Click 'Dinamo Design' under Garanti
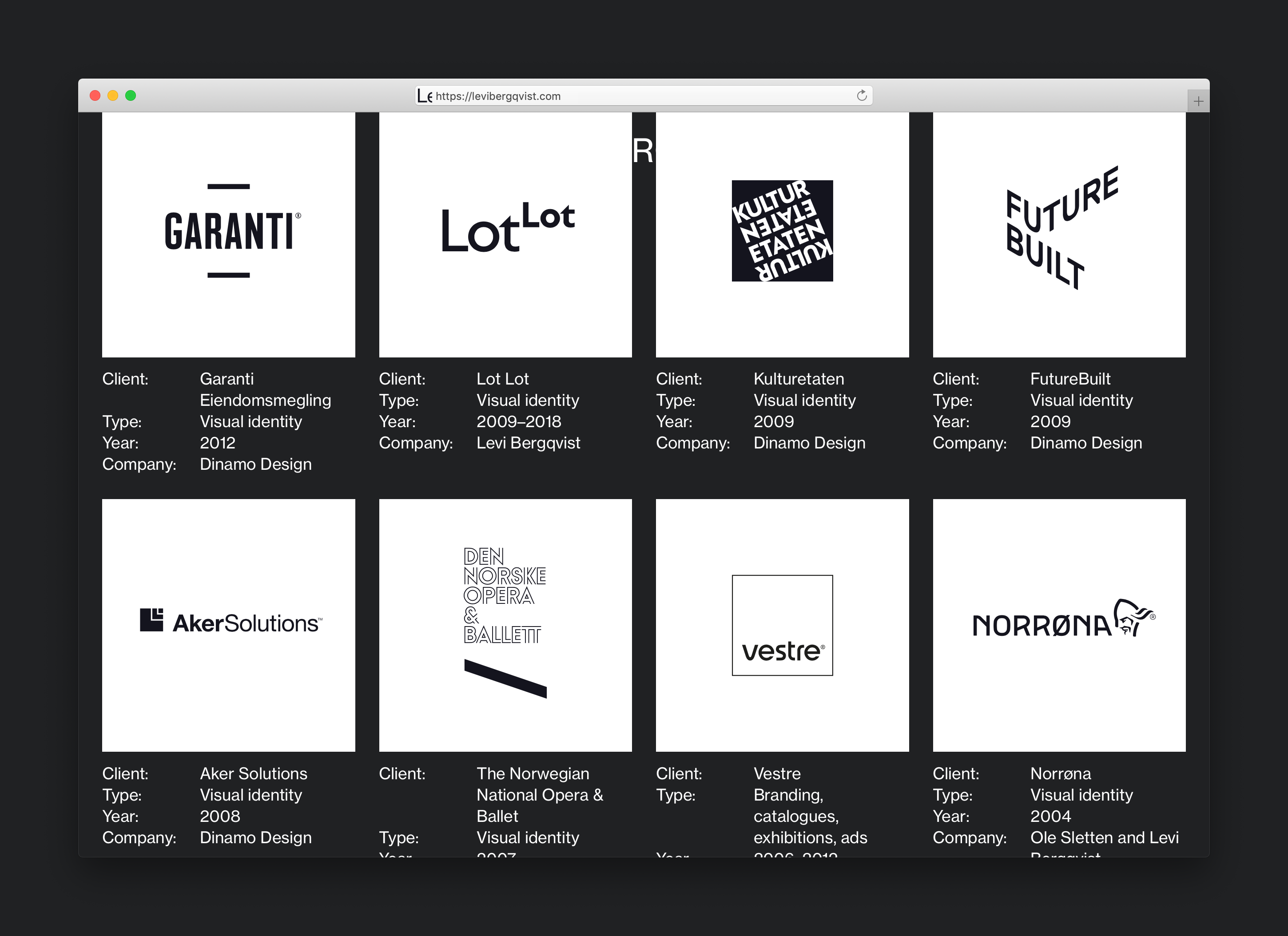 (x=255, y=464)
